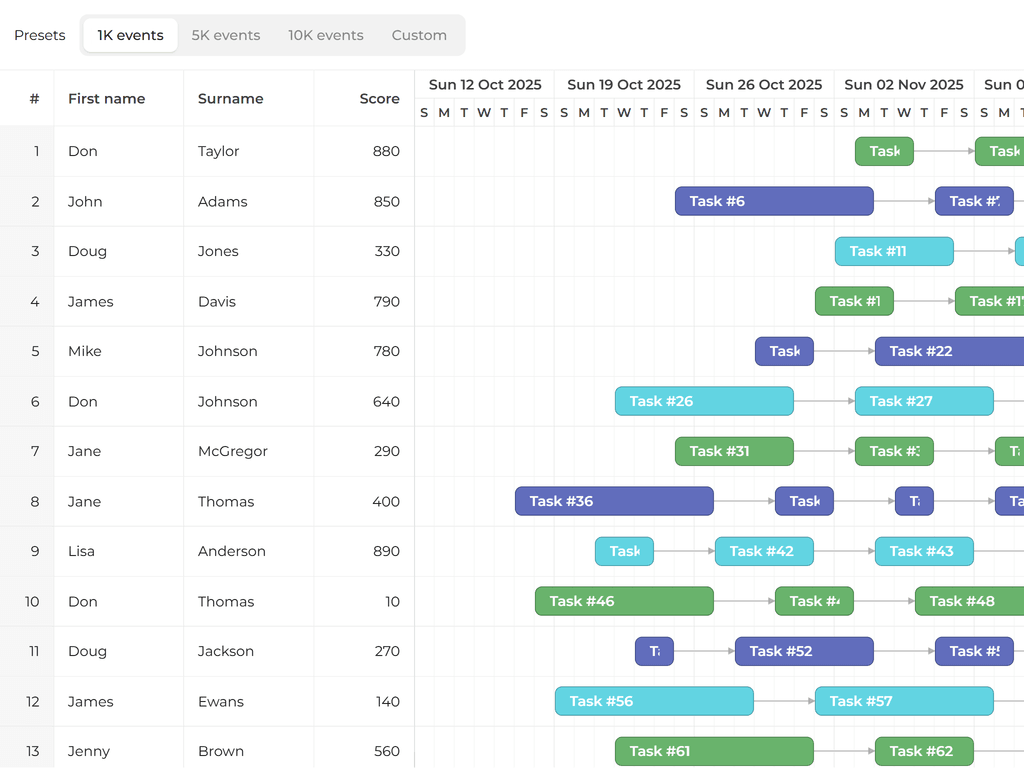The width and height of the screenshot is (1024, 768).
Task: Select the Task #26 bar
Action: point(704,401)
